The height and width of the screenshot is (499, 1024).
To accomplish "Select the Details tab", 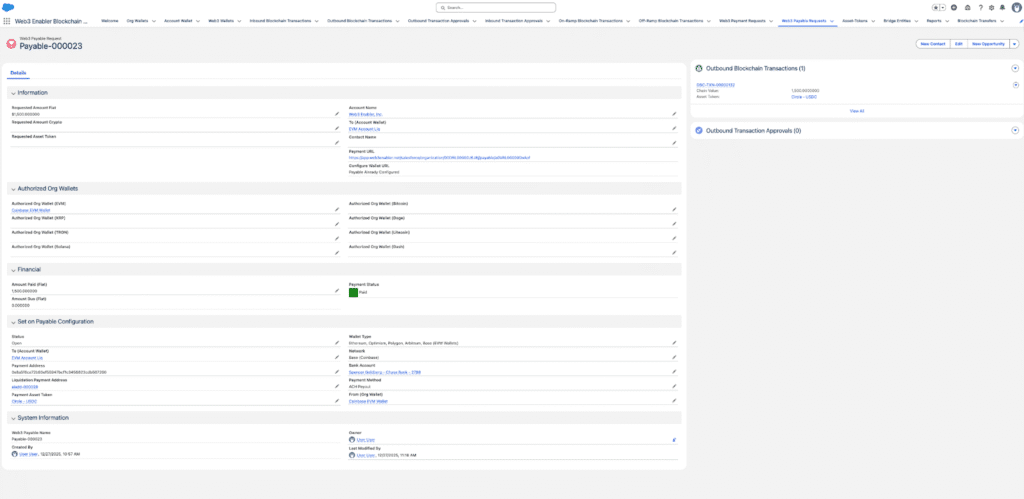I will point(18,73).
